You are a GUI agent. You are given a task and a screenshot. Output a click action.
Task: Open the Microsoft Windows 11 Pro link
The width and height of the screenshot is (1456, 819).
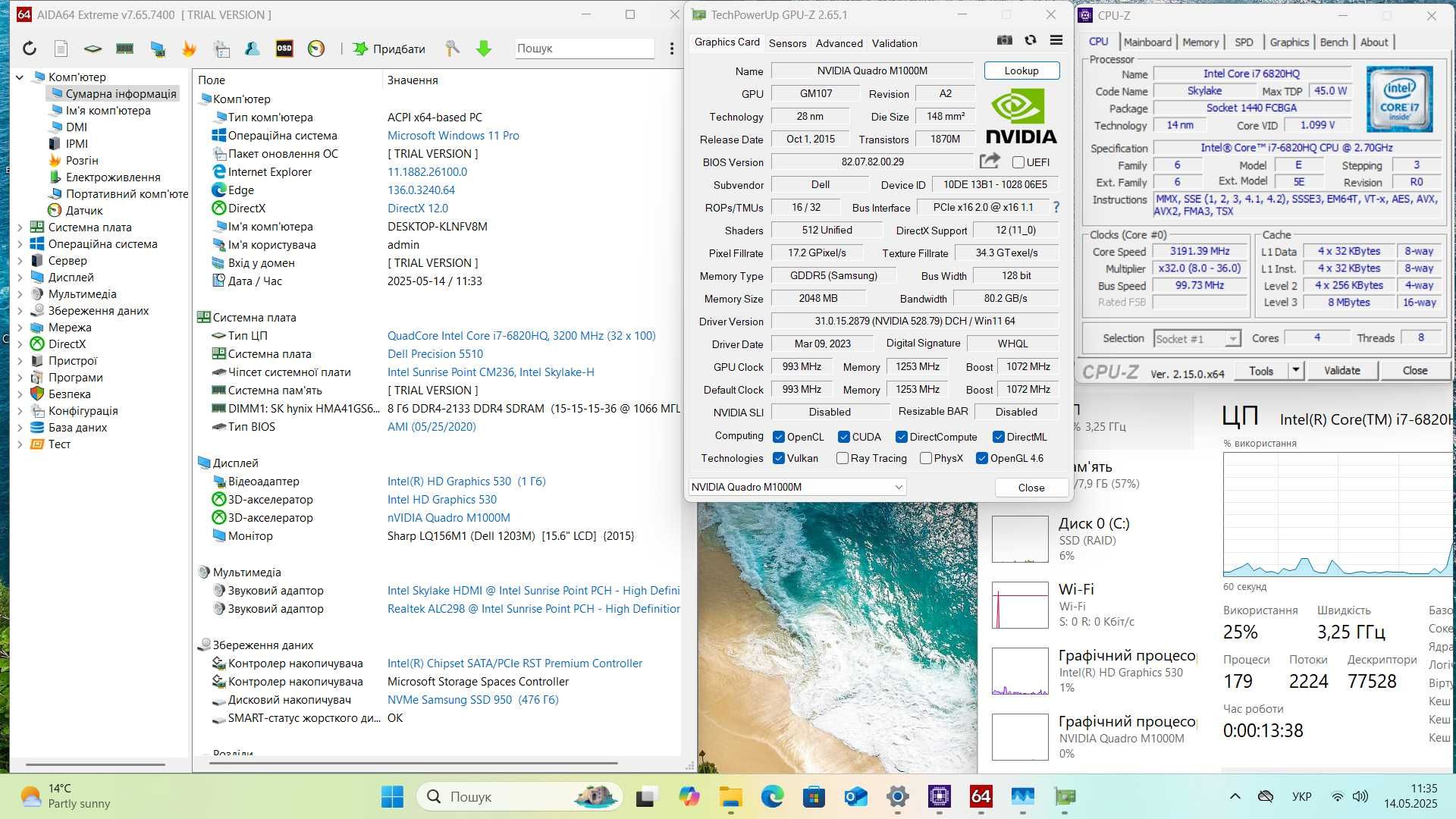tap(453, 135)
